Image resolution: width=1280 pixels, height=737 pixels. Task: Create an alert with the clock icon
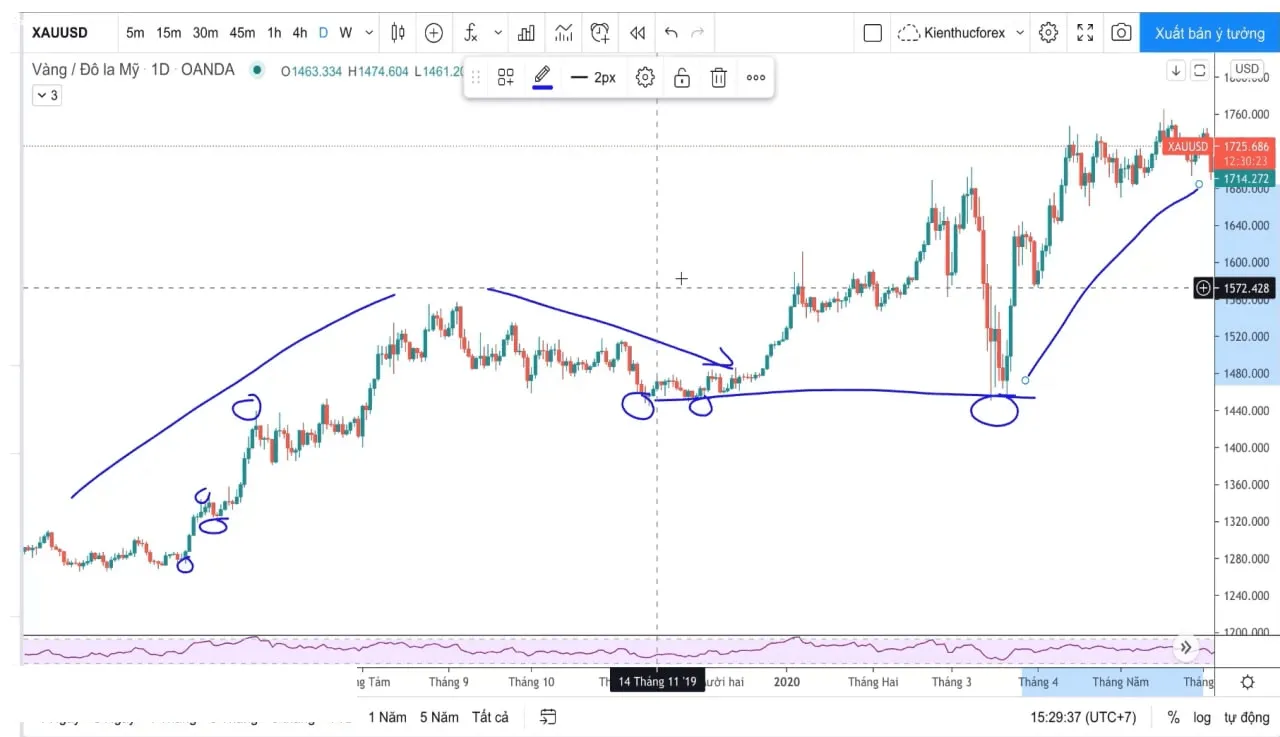coord(600,33)
